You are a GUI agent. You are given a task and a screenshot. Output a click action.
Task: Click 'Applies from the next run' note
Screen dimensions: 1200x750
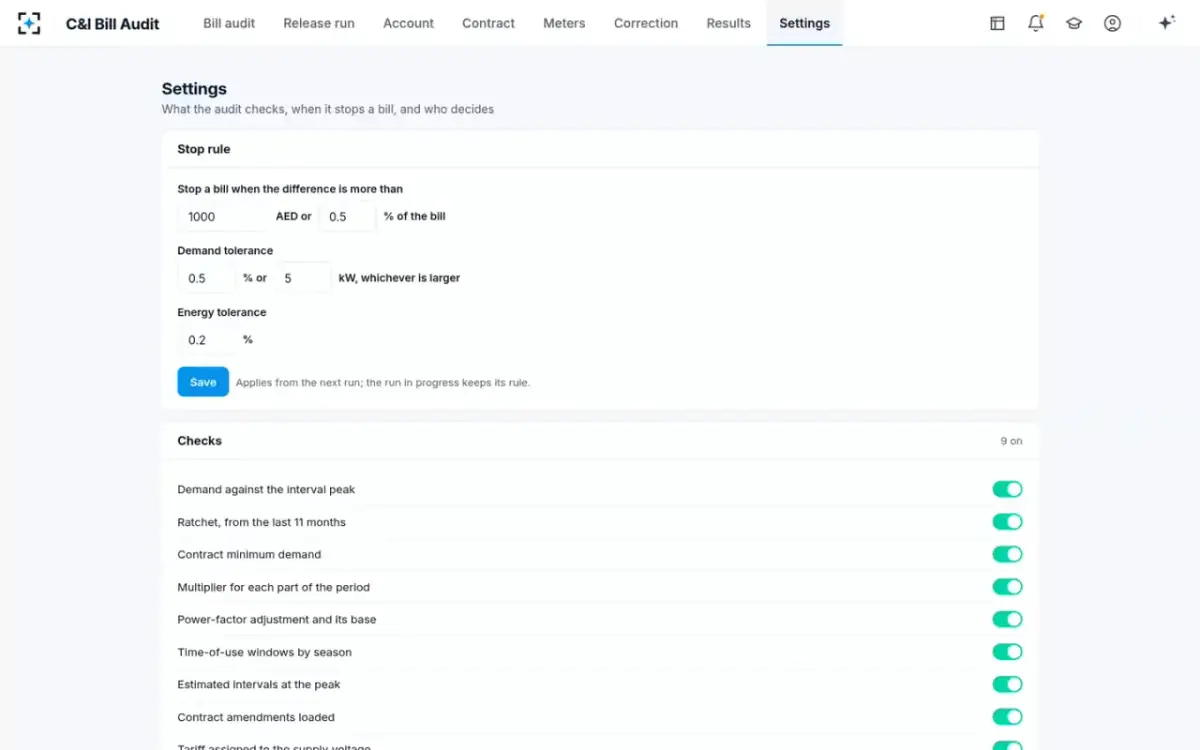coord(383,383)
